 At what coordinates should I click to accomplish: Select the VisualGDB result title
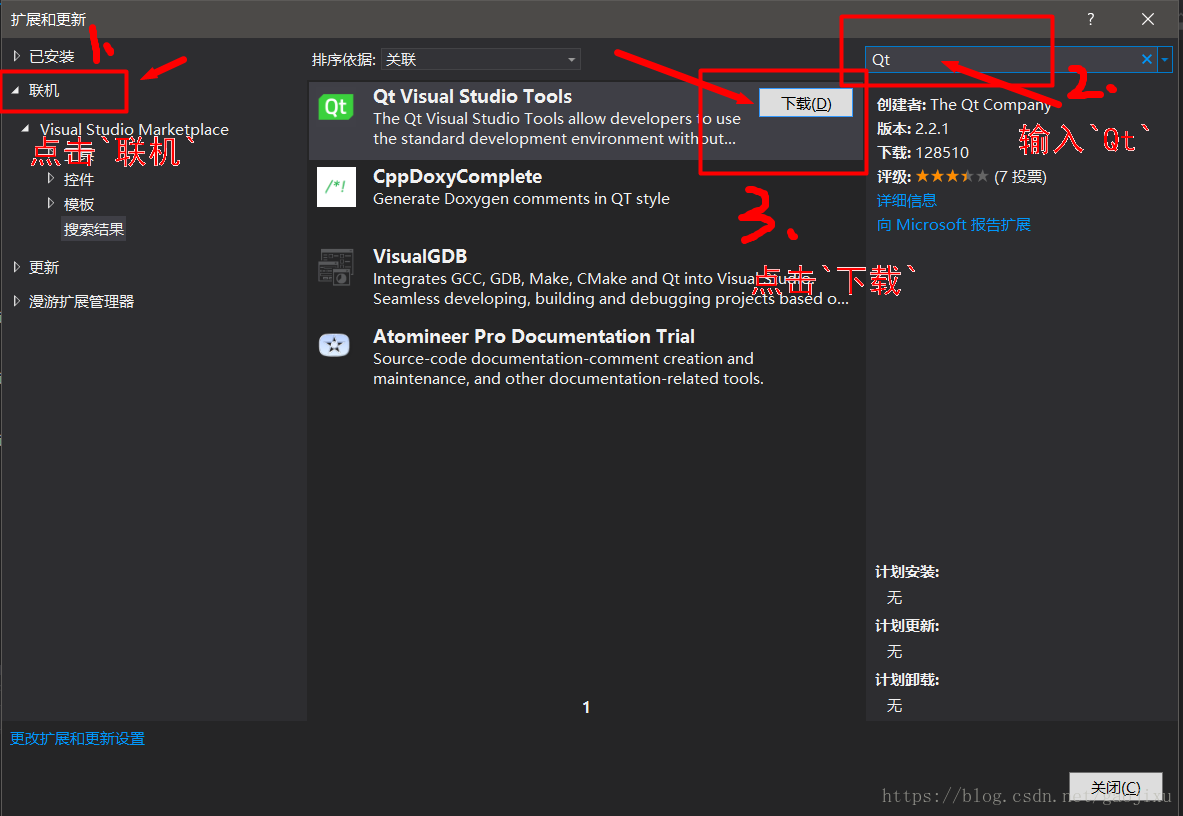[419, 256]
